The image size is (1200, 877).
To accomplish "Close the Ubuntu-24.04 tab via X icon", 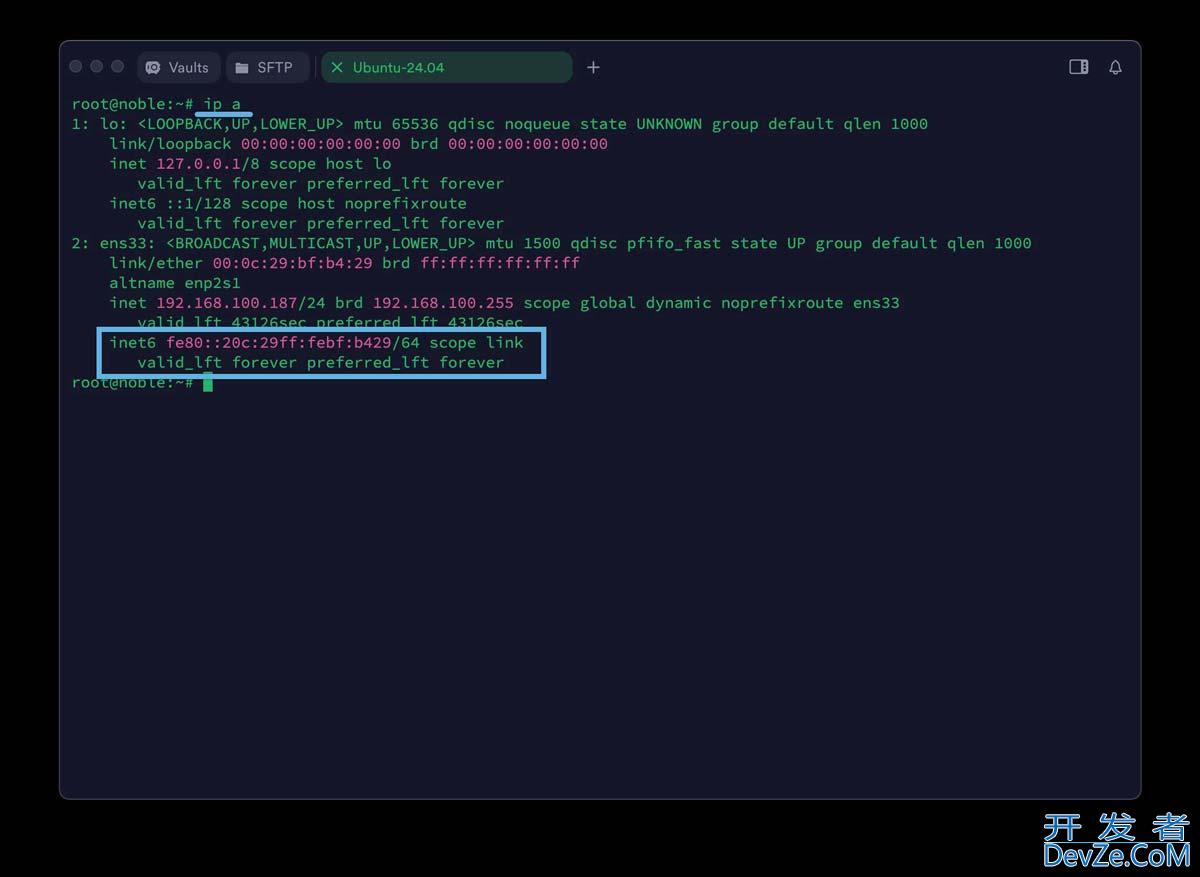I will [x=337, y=67].
